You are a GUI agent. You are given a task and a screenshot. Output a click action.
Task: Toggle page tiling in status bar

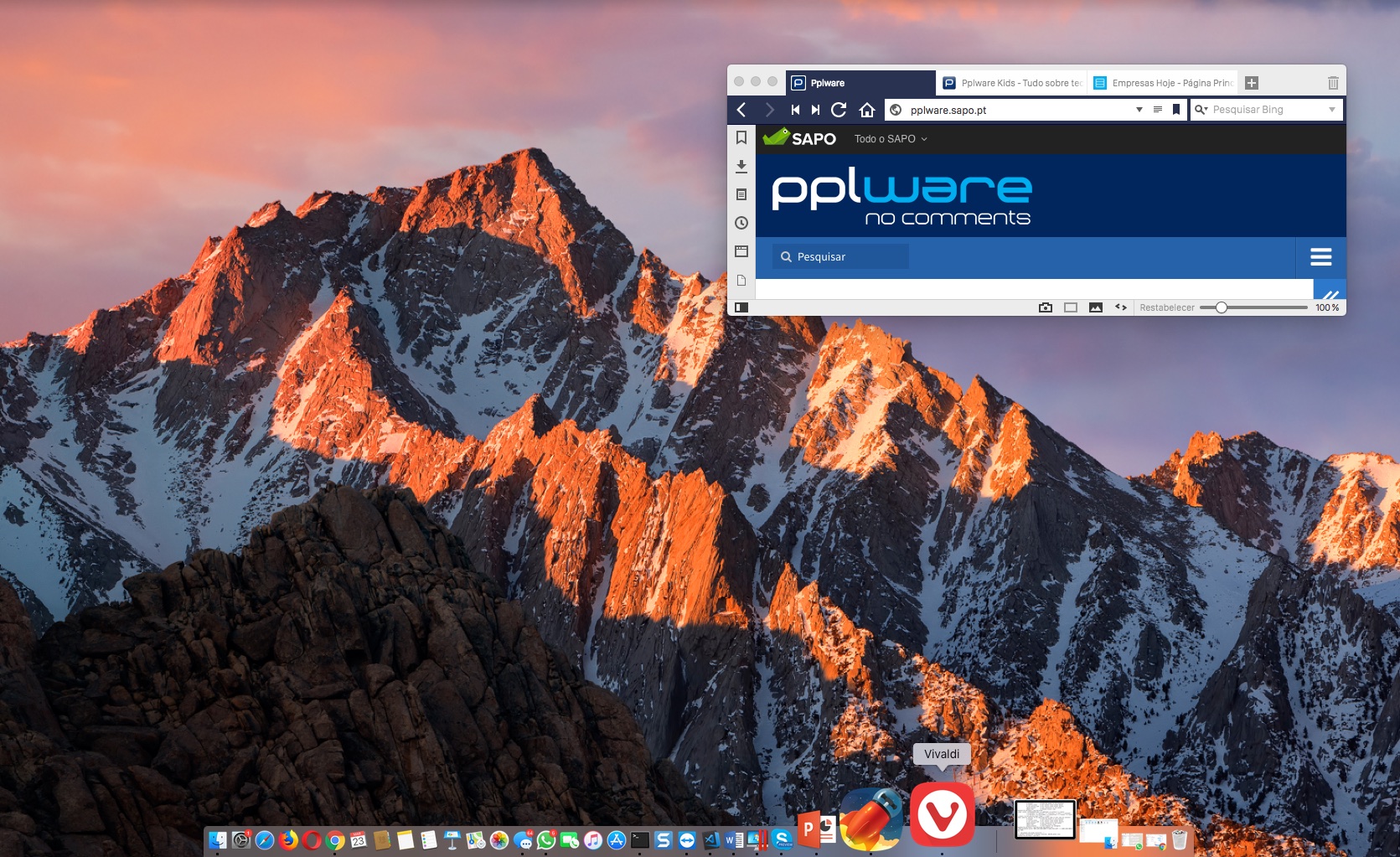pyautogui.click(x=1071, y=307)
